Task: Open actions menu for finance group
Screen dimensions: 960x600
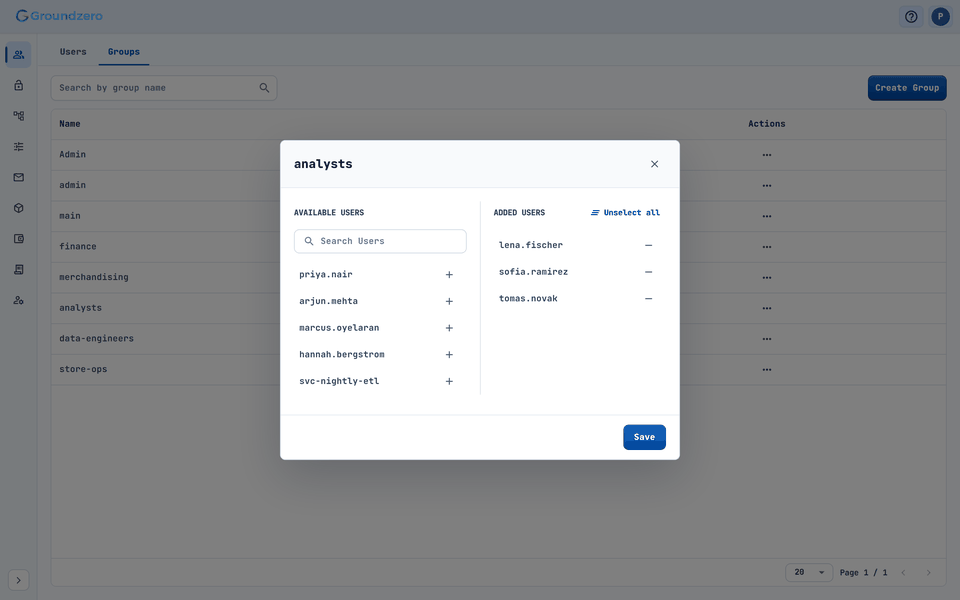Action: [767, 247]
